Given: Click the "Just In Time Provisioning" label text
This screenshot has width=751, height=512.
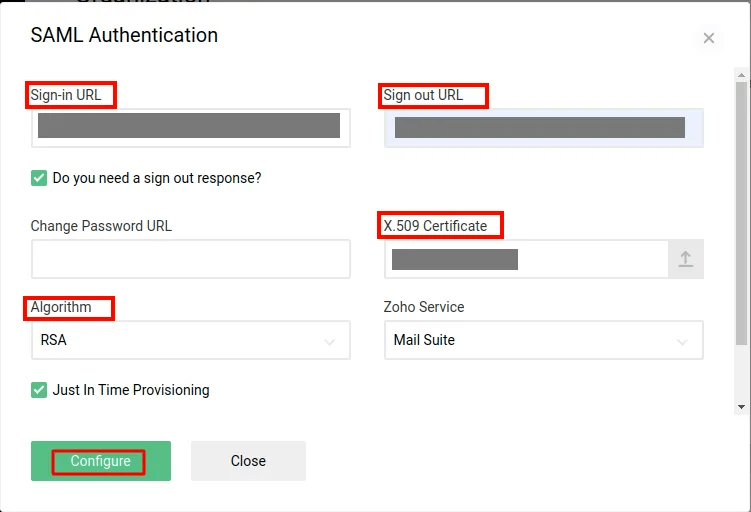Looking at the screenshot, I should pos(131,390).
